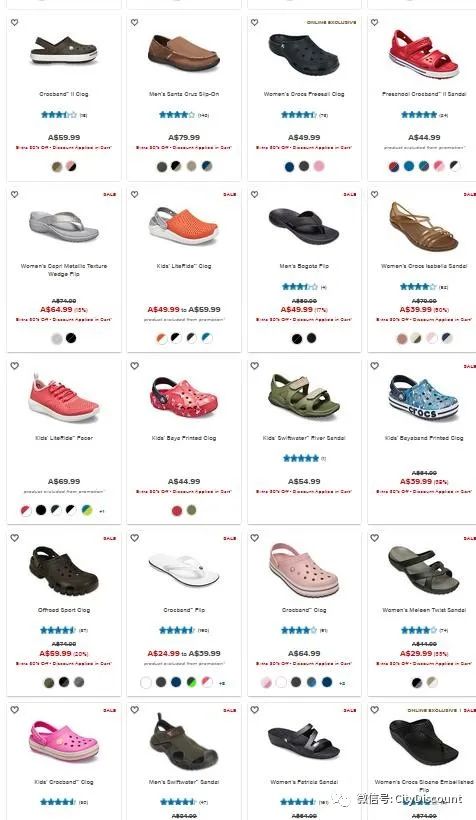The width and height of the screenshot is (476, 820).
Task: Wishlist the Kids' LiteRide Clog via heart icon
Action: pos(134,195)
